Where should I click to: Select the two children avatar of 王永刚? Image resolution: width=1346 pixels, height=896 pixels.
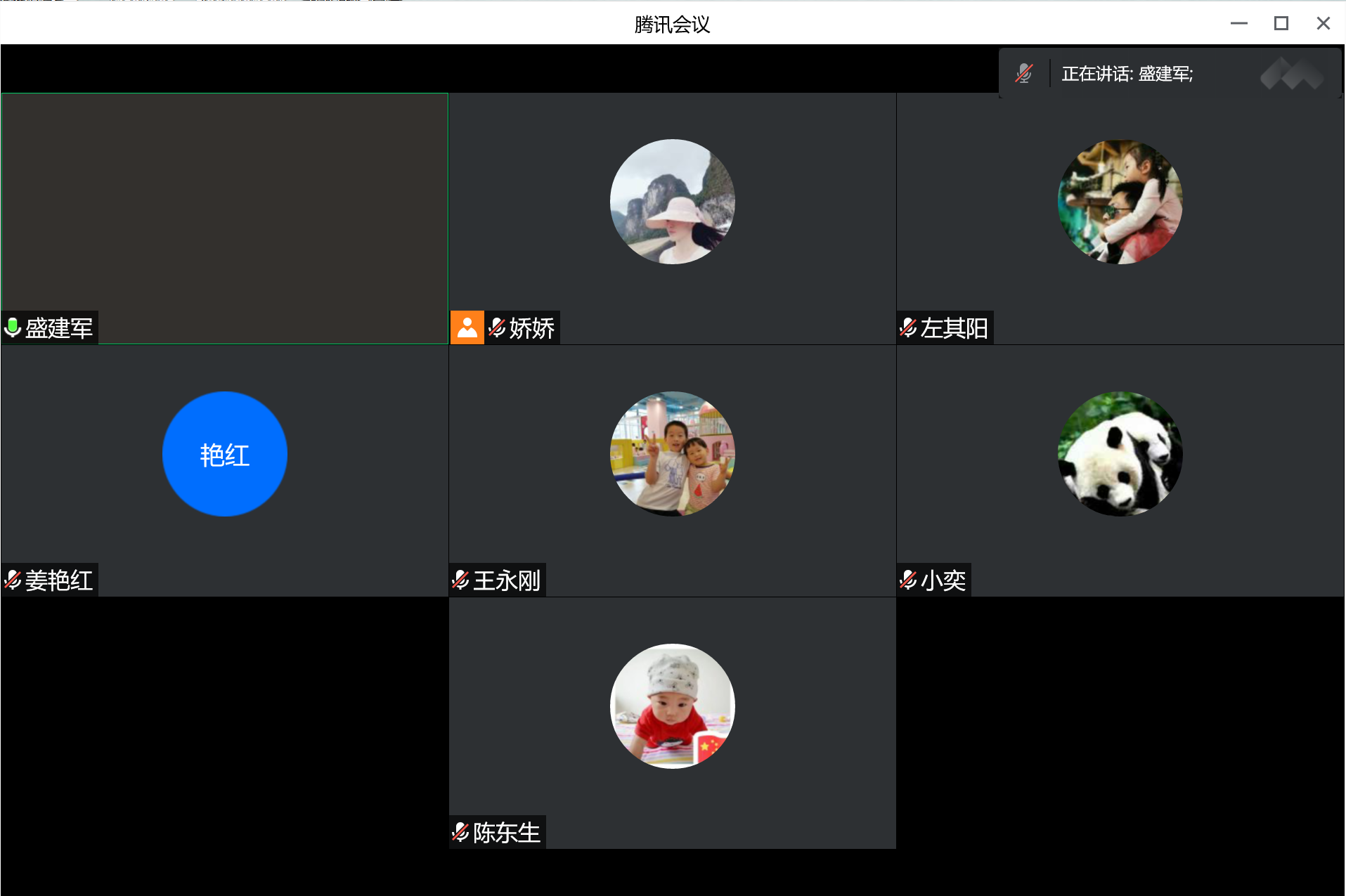[672, 454]
